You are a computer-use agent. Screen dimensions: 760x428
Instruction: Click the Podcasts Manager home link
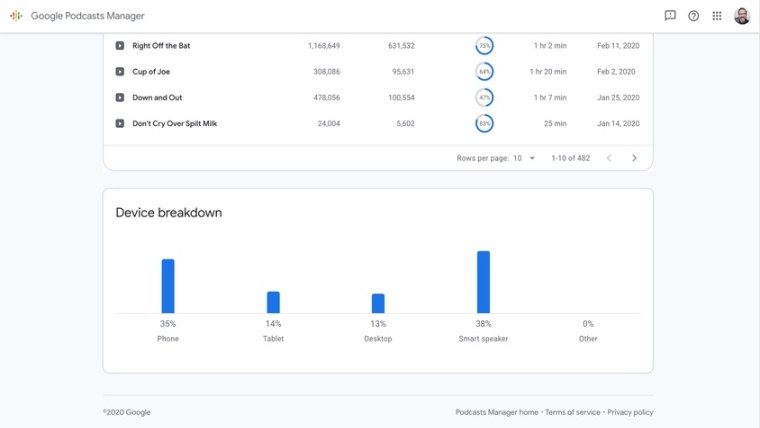click(x=497, y=412)
